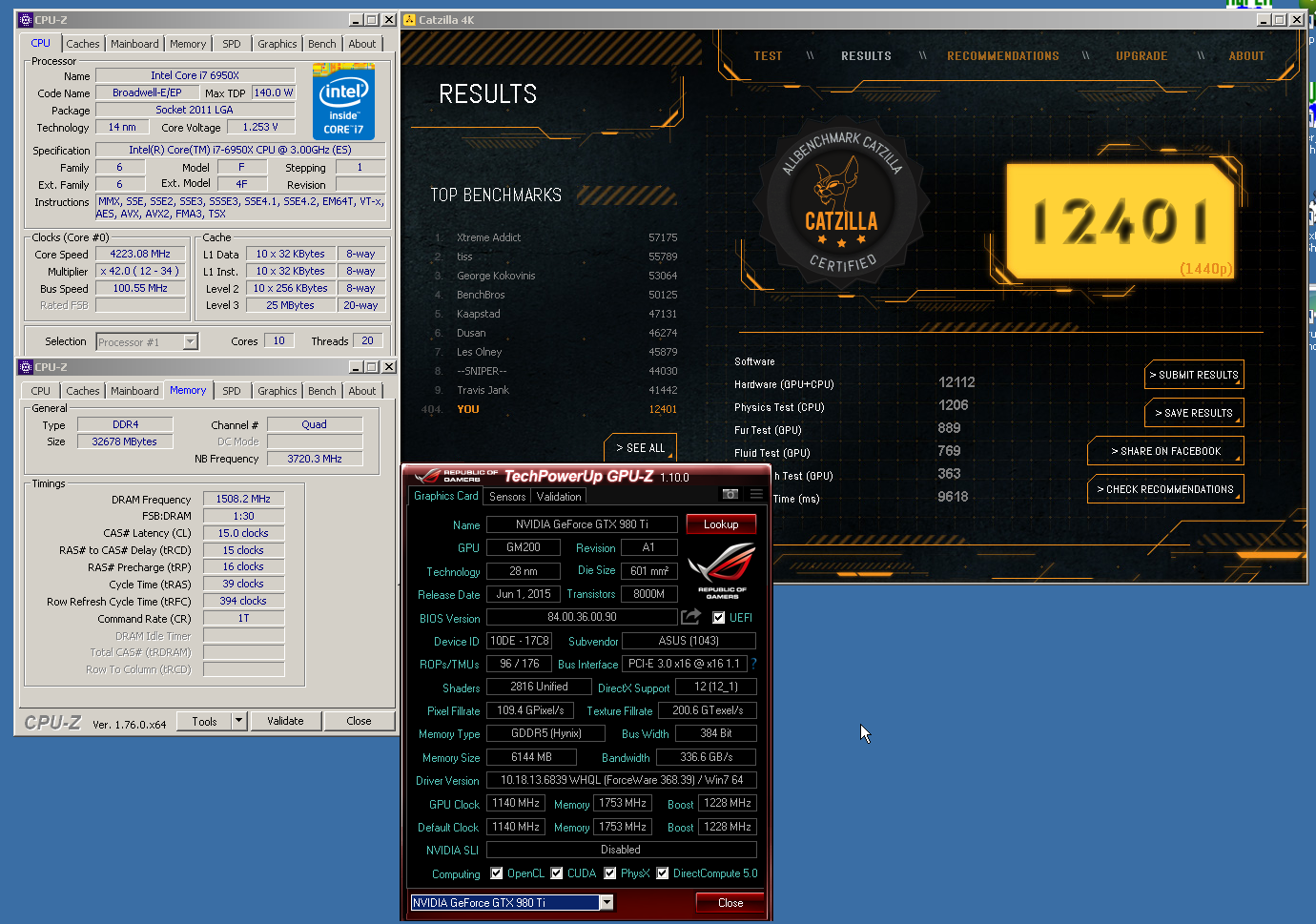The height and width of the screenshot is (924, 1316).
Task: Click SHARE ON FACEBOOK in Catzilla
Action: coord(1165,451)
